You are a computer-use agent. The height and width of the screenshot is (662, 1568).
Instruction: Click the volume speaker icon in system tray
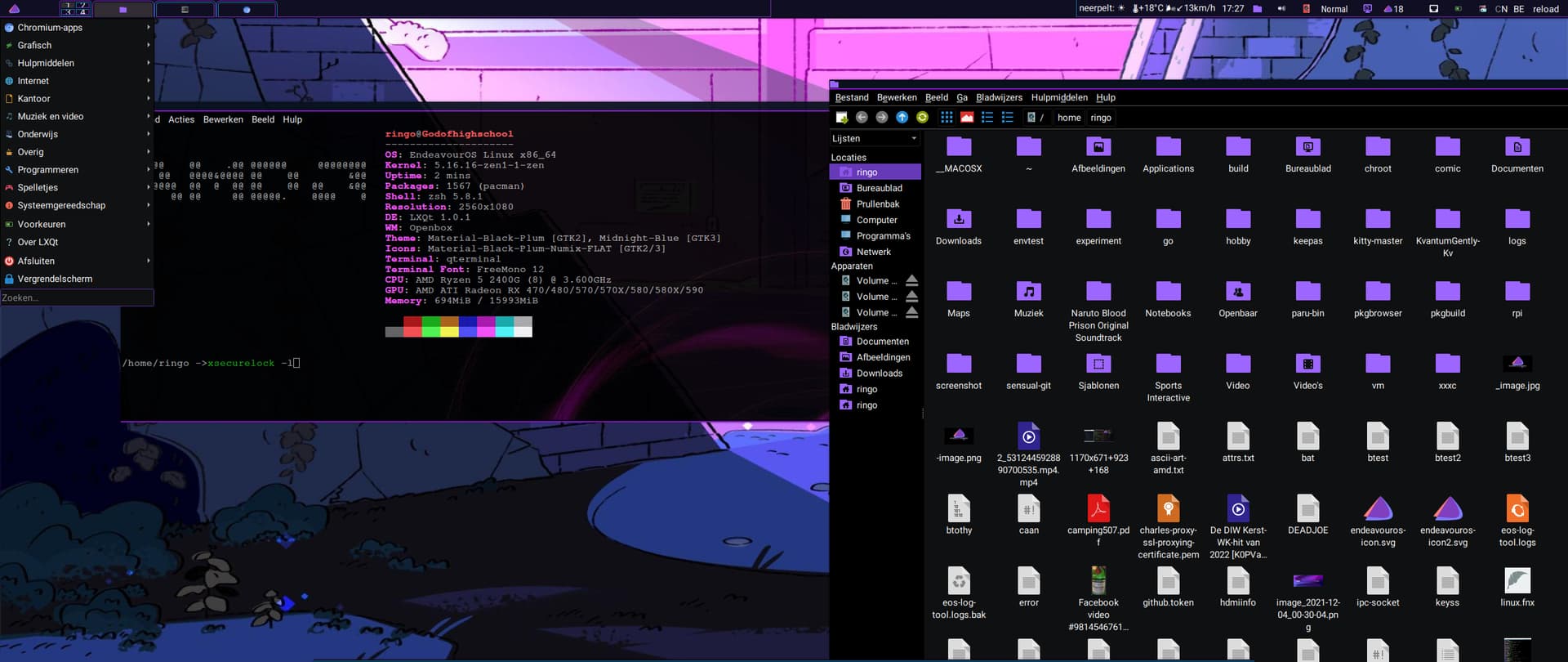point(1281,9)
